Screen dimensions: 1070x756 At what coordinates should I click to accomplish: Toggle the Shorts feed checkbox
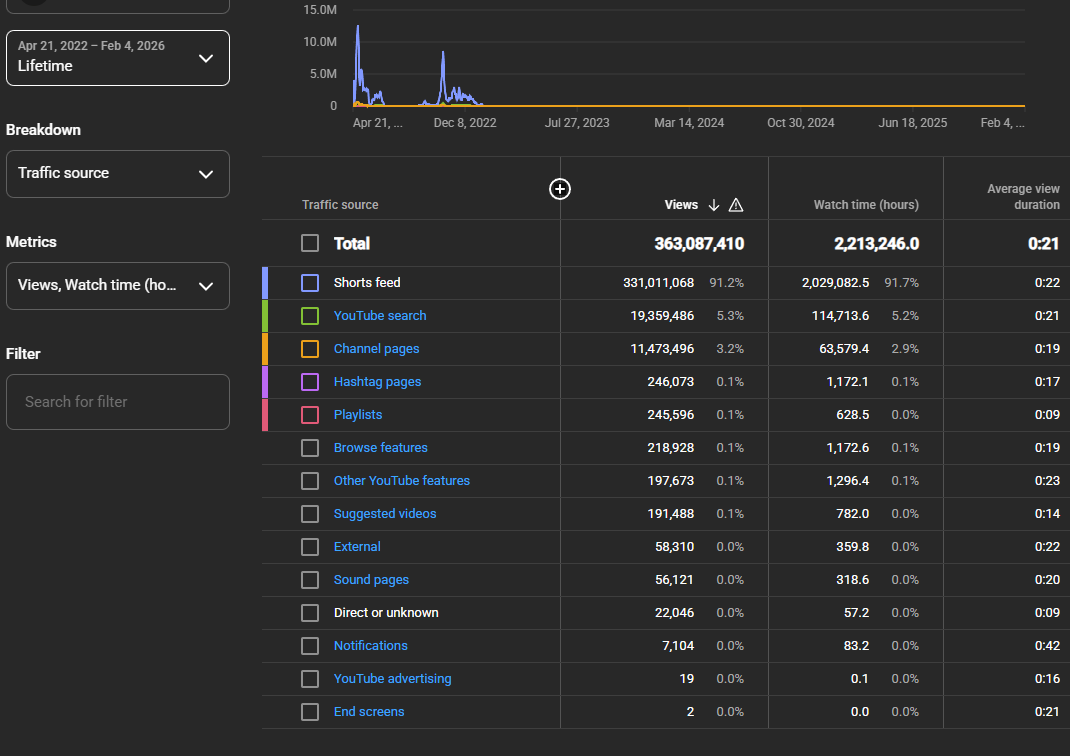[x=310, y=283]
